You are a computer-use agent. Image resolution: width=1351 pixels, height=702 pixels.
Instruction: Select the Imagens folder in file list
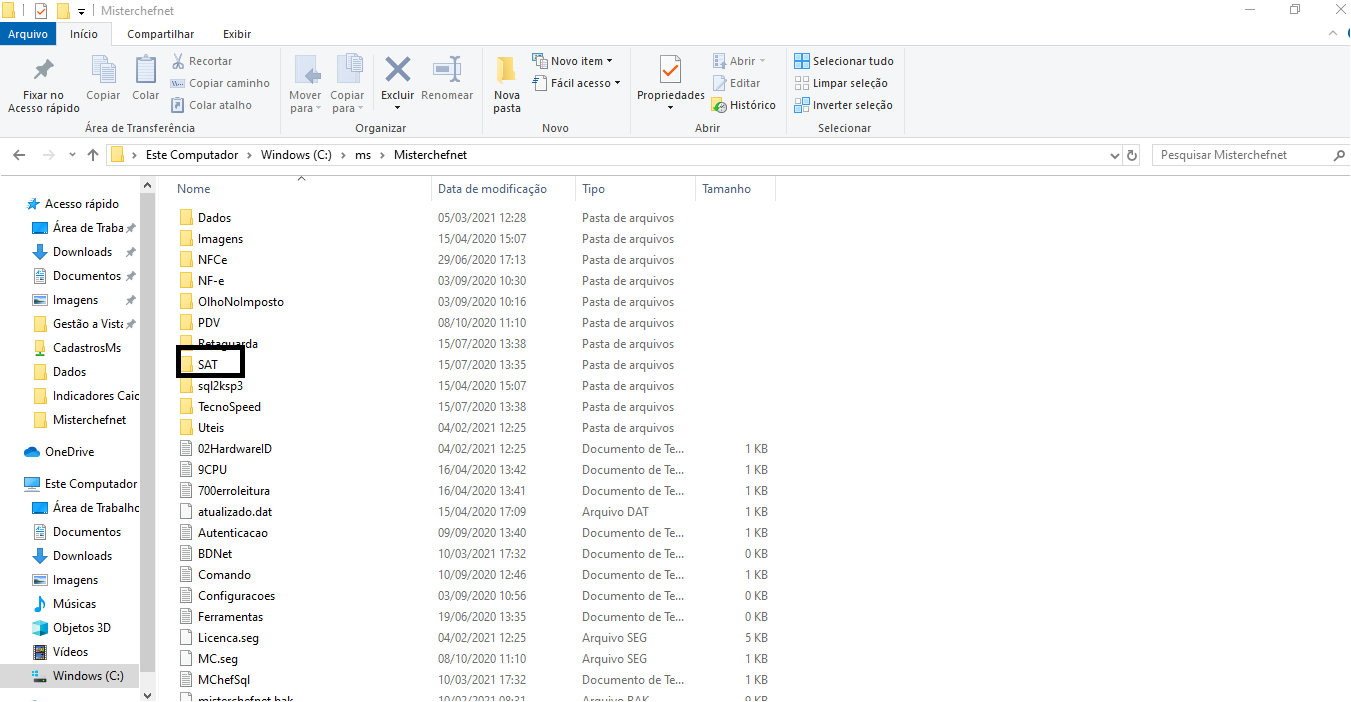point(220,239)
